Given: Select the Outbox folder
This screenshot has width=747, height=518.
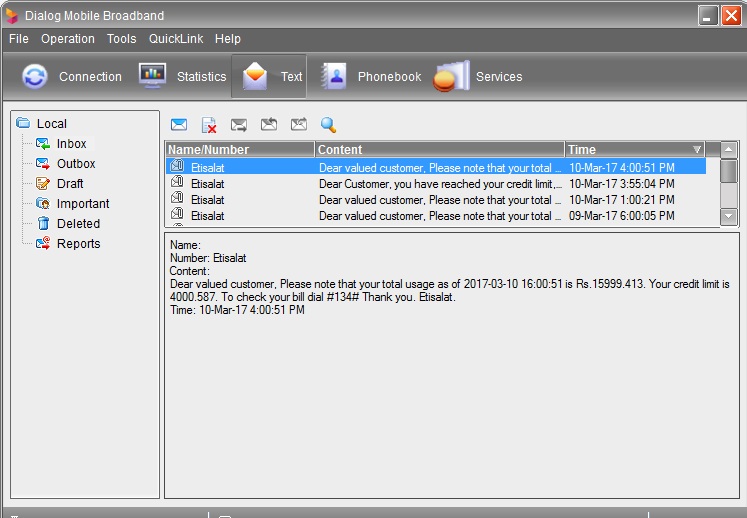Looking at the screenshot, I should pyautogui.click(x=76, y=163).
